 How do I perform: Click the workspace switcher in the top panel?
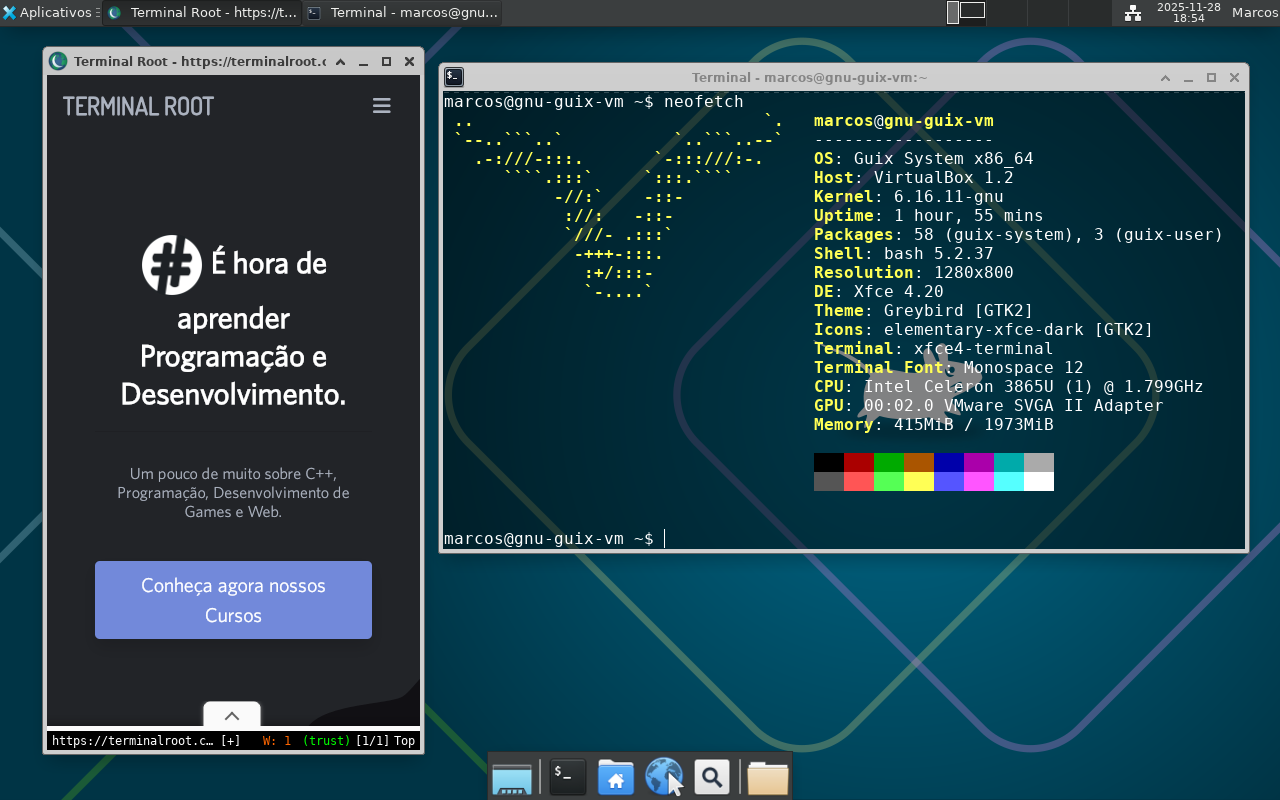click(966, 13)
